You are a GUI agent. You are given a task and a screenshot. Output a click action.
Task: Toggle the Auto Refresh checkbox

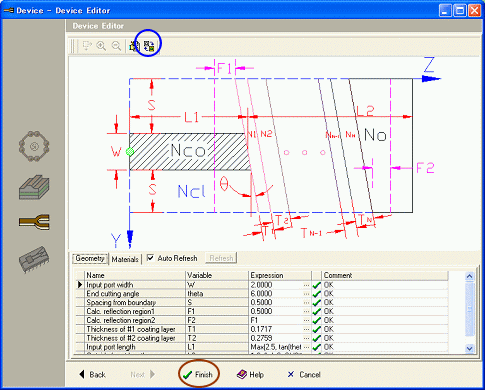pos(151,258)
